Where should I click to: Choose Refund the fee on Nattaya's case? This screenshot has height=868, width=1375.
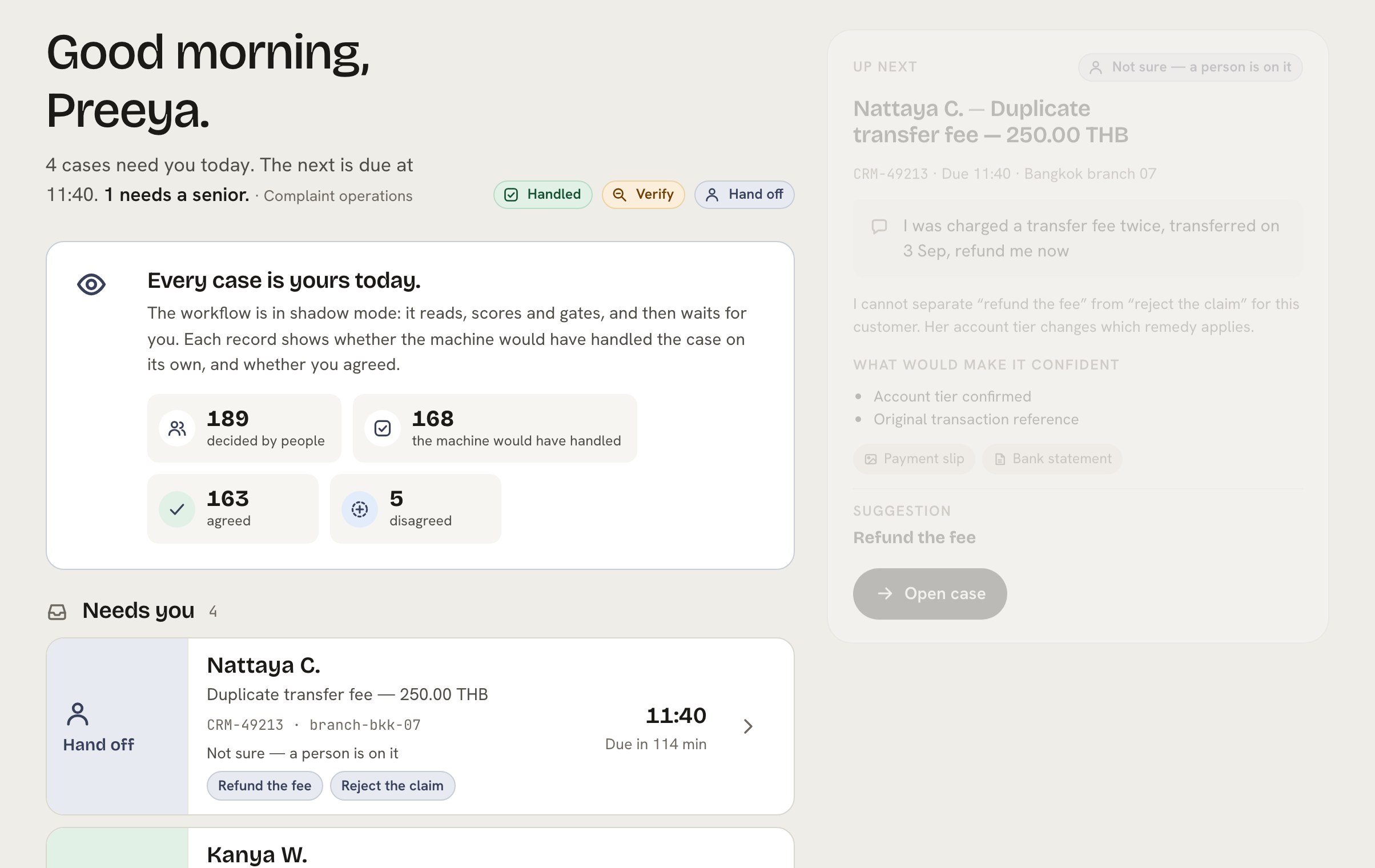coord(264,786)
